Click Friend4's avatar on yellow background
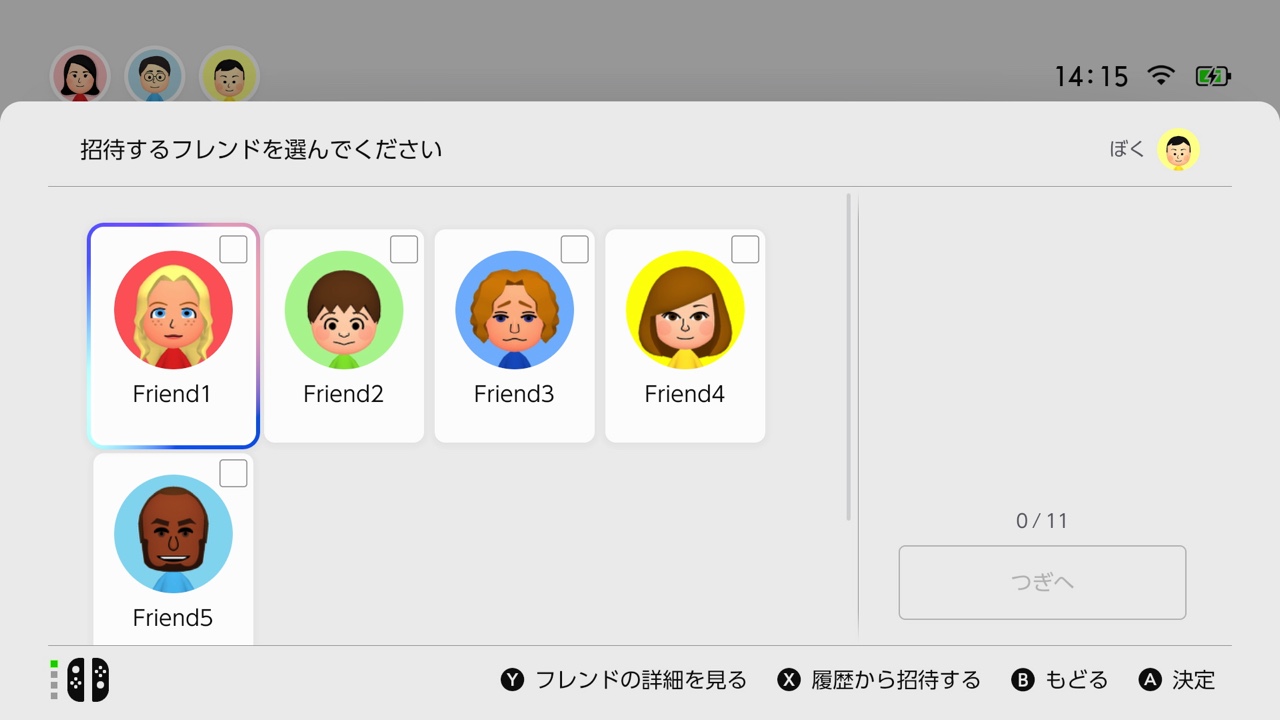The height and width of the screenshot is (720, 1280). coord(685,310)
